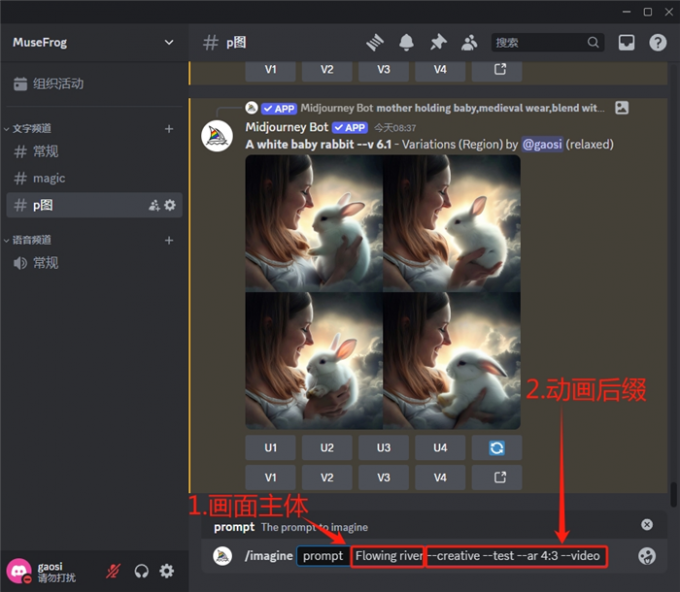The height and width of the screenshot is (592, 680).
Task: Click the APP badge beside Midjourney Bot
Action: coord(350,128)
